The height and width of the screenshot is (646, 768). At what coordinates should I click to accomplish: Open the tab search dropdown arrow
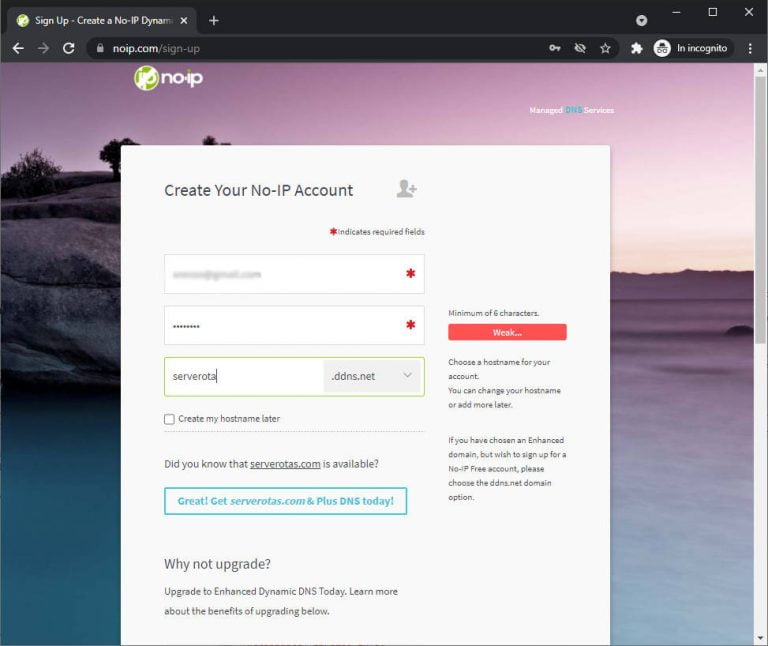click(641, 20)
